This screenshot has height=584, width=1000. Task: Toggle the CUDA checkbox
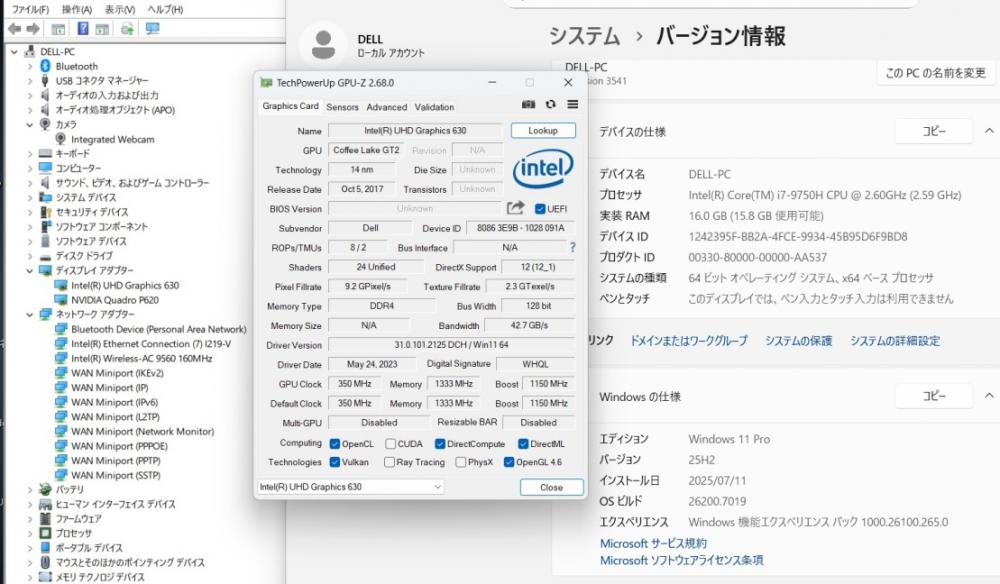point(390,444)
